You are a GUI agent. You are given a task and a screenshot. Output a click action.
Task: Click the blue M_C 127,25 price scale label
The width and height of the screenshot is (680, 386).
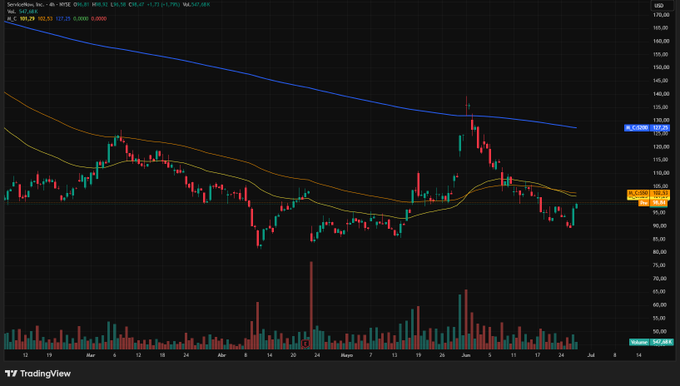647,128
